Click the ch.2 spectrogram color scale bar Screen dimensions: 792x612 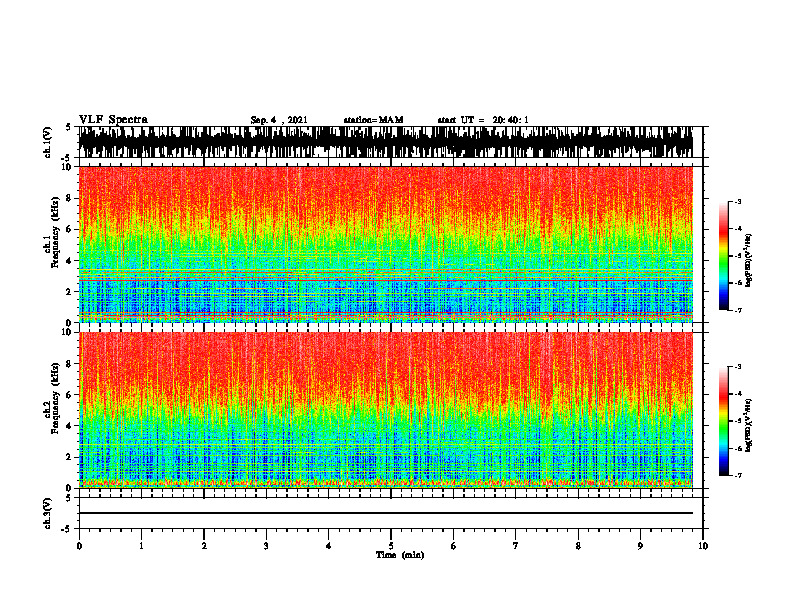click(723, 421)
